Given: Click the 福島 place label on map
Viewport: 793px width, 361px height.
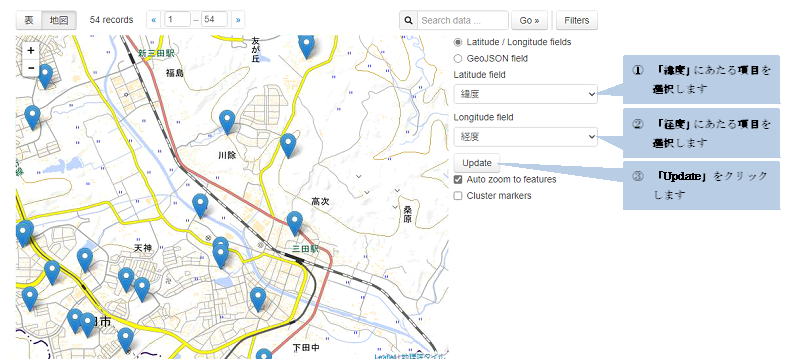Looking at the screenshot, I should coord(175,73).
